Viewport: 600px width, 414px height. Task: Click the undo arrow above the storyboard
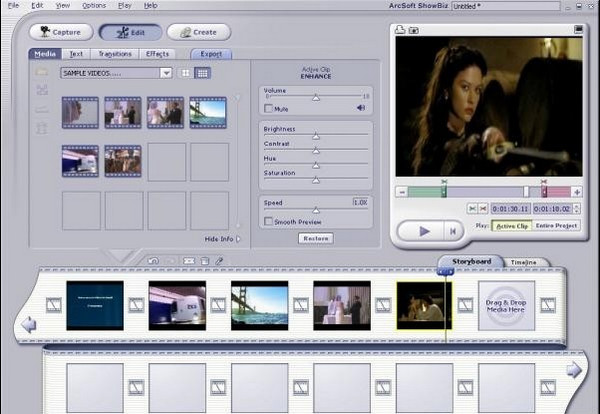point(153,261)
